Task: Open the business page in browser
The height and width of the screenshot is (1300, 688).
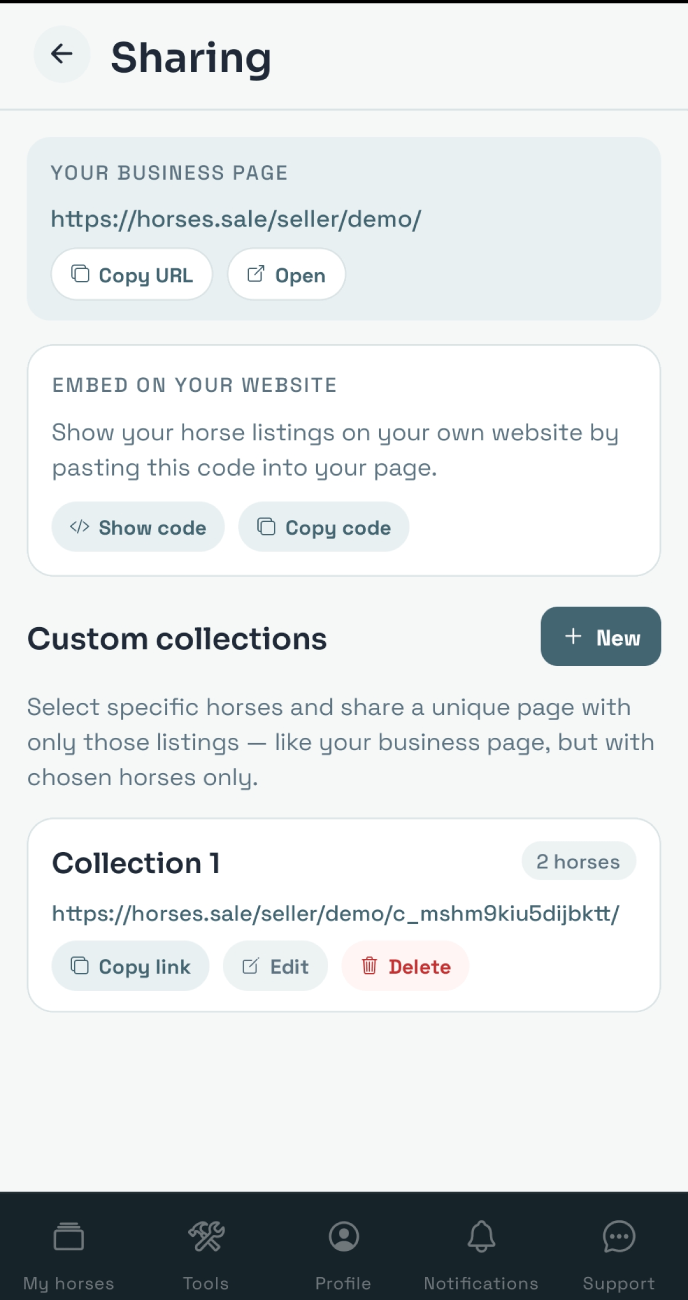Action: pos(287,275)
